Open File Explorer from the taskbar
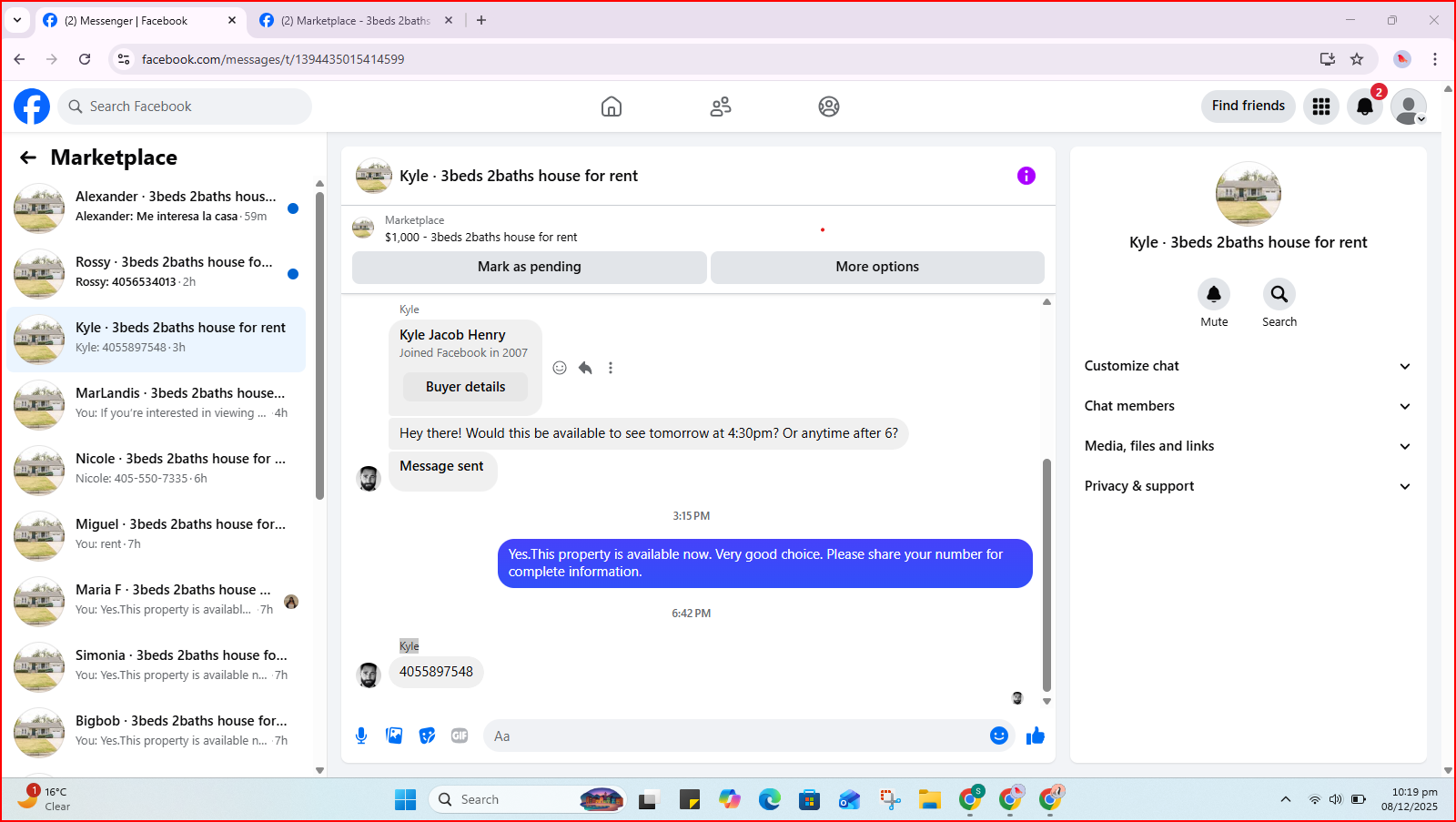 tap(929, 799)
